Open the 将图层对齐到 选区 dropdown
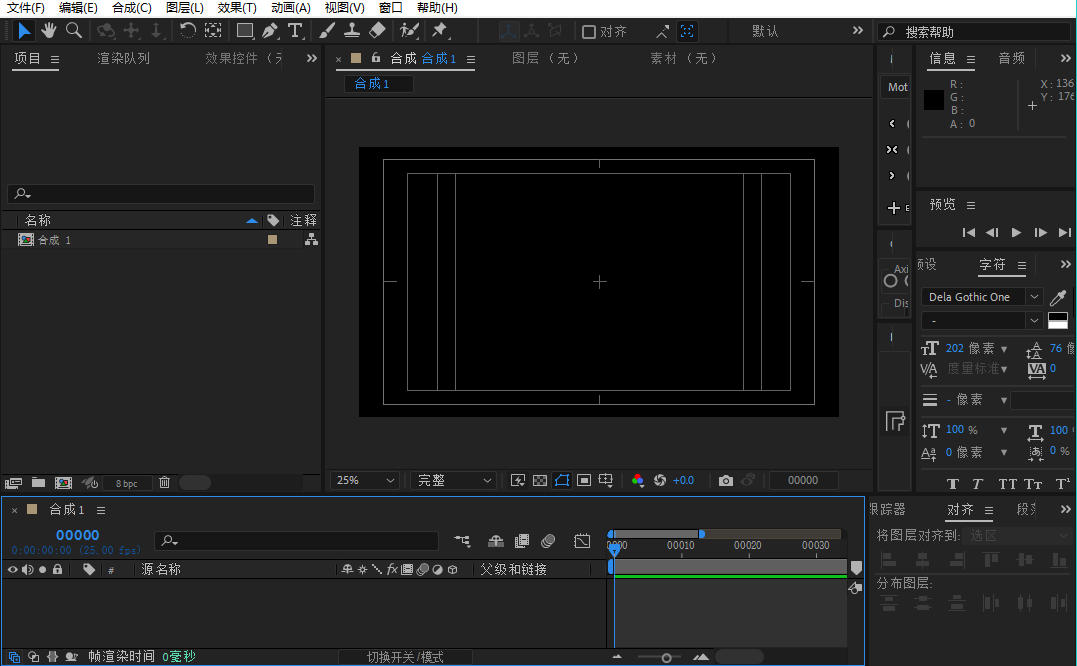The width and height of the screenshot is (1077, 666). click(x=1017, y=536)
